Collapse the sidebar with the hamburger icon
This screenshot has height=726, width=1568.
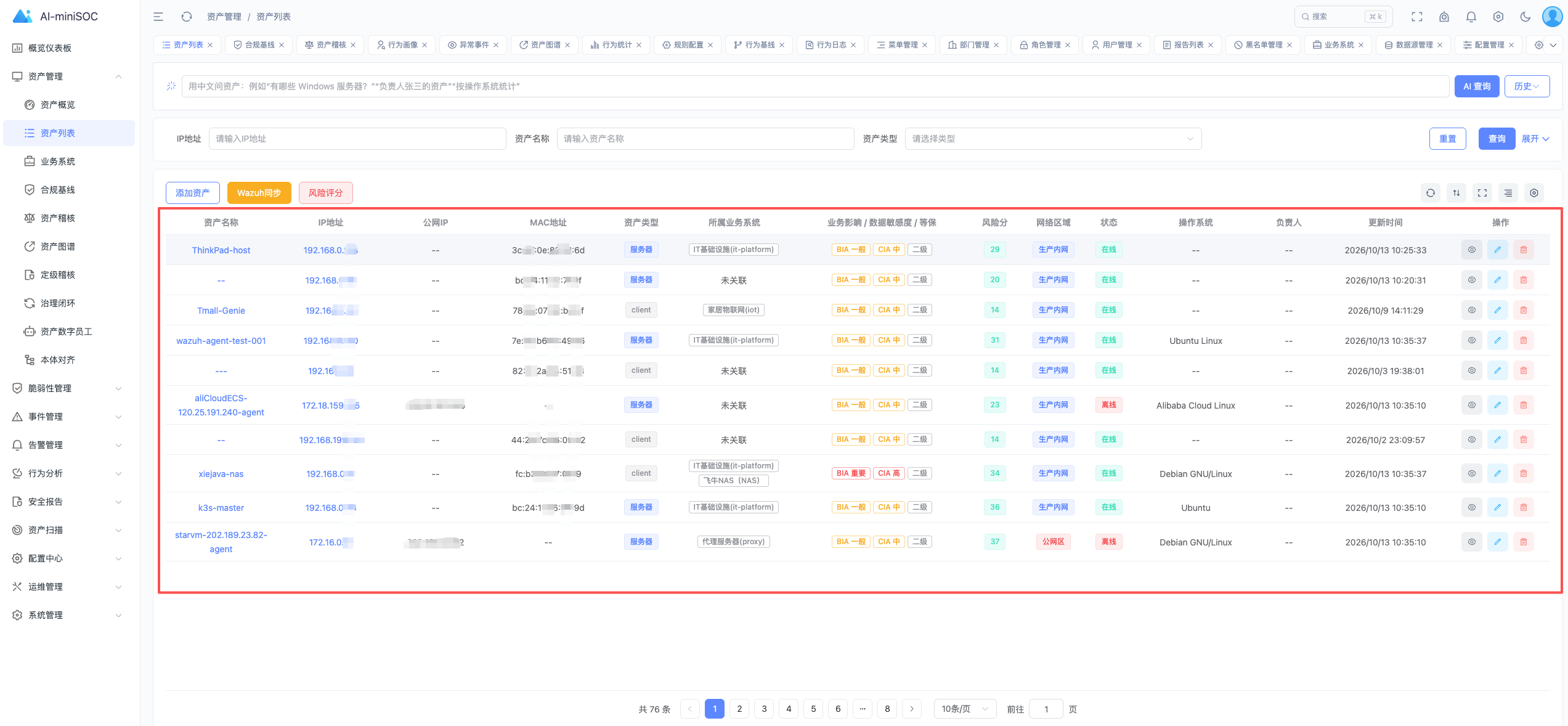coord(158,17)
